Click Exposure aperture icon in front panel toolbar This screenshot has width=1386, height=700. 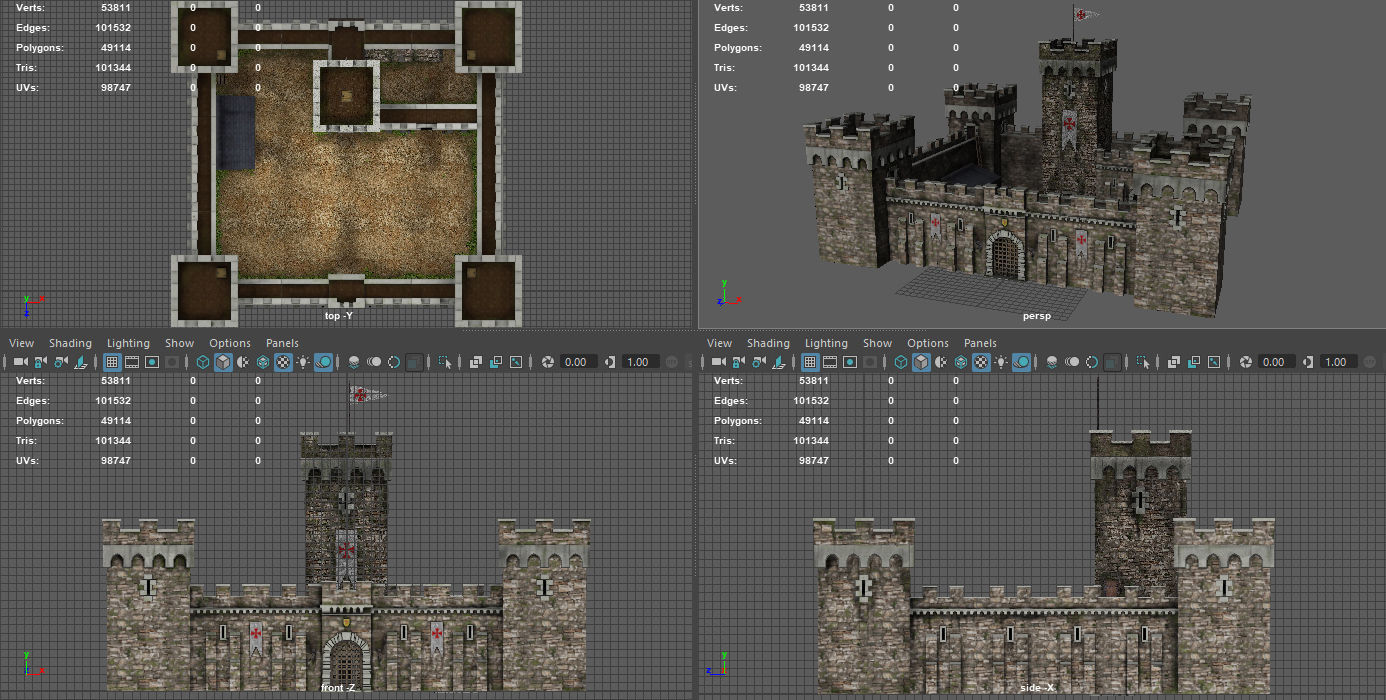548,362
